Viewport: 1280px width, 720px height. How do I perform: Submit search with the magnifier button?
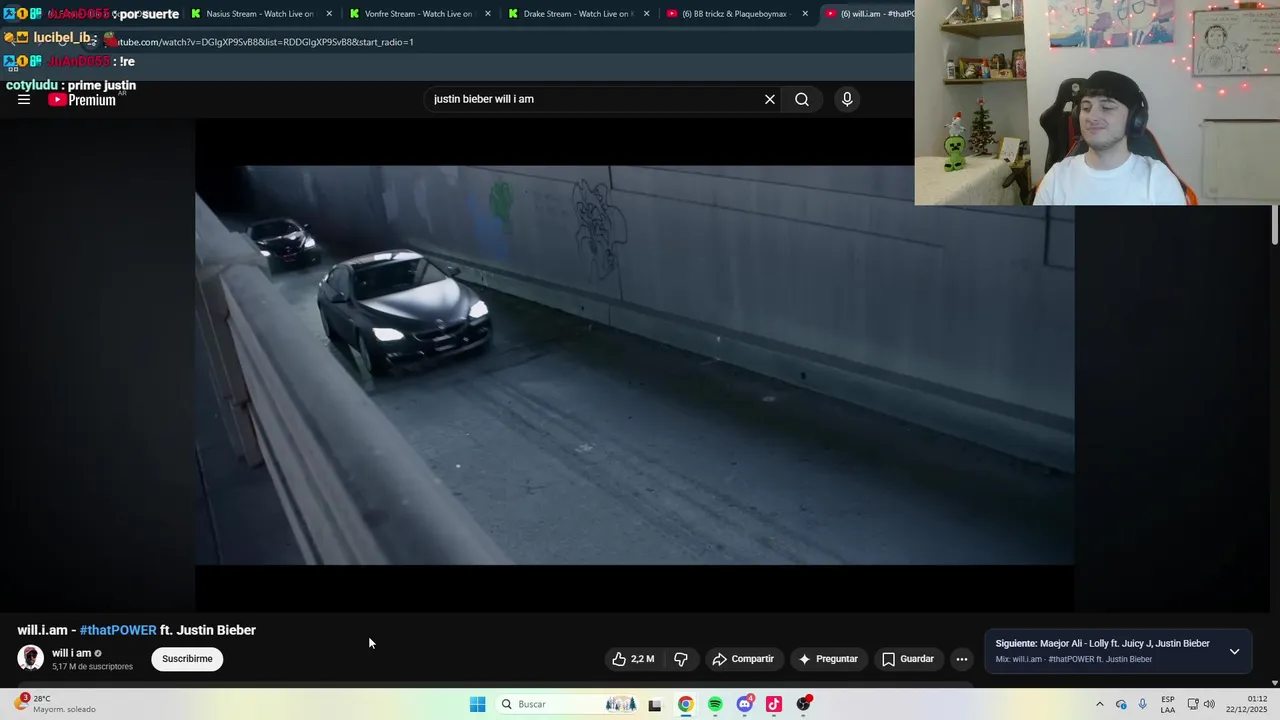(x=802, y=99)
